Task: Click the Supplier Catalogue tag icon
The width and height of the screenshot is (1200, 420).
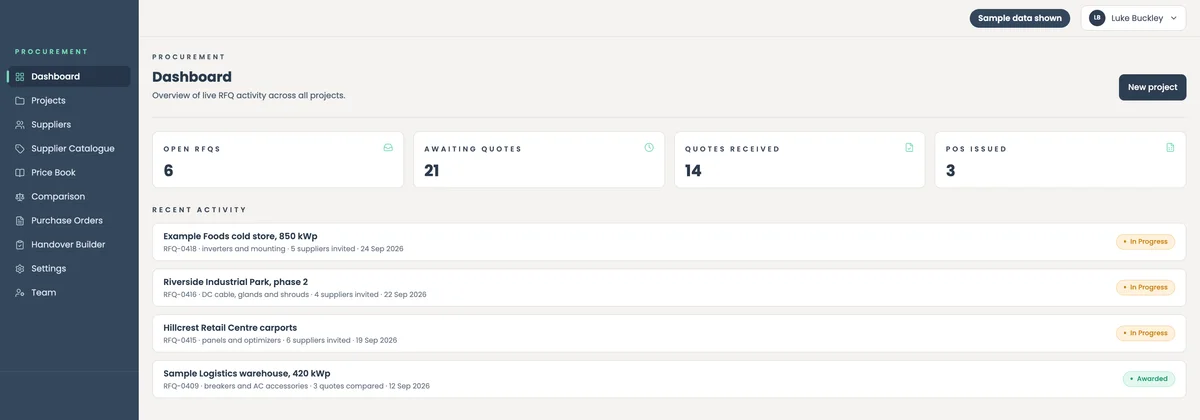Action: [20, 149]
